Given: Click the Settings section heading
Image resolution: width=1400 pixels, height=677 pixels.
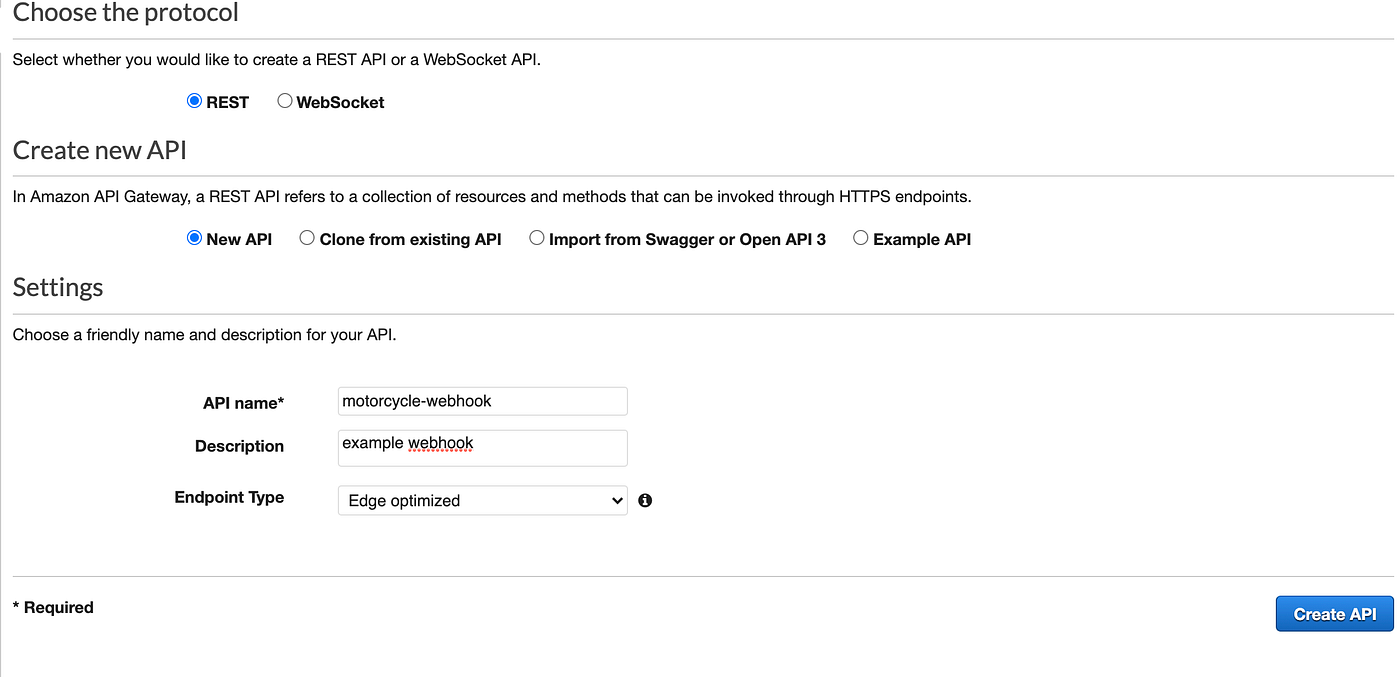Looking at the screenshot, I should (x=57, y=287).
